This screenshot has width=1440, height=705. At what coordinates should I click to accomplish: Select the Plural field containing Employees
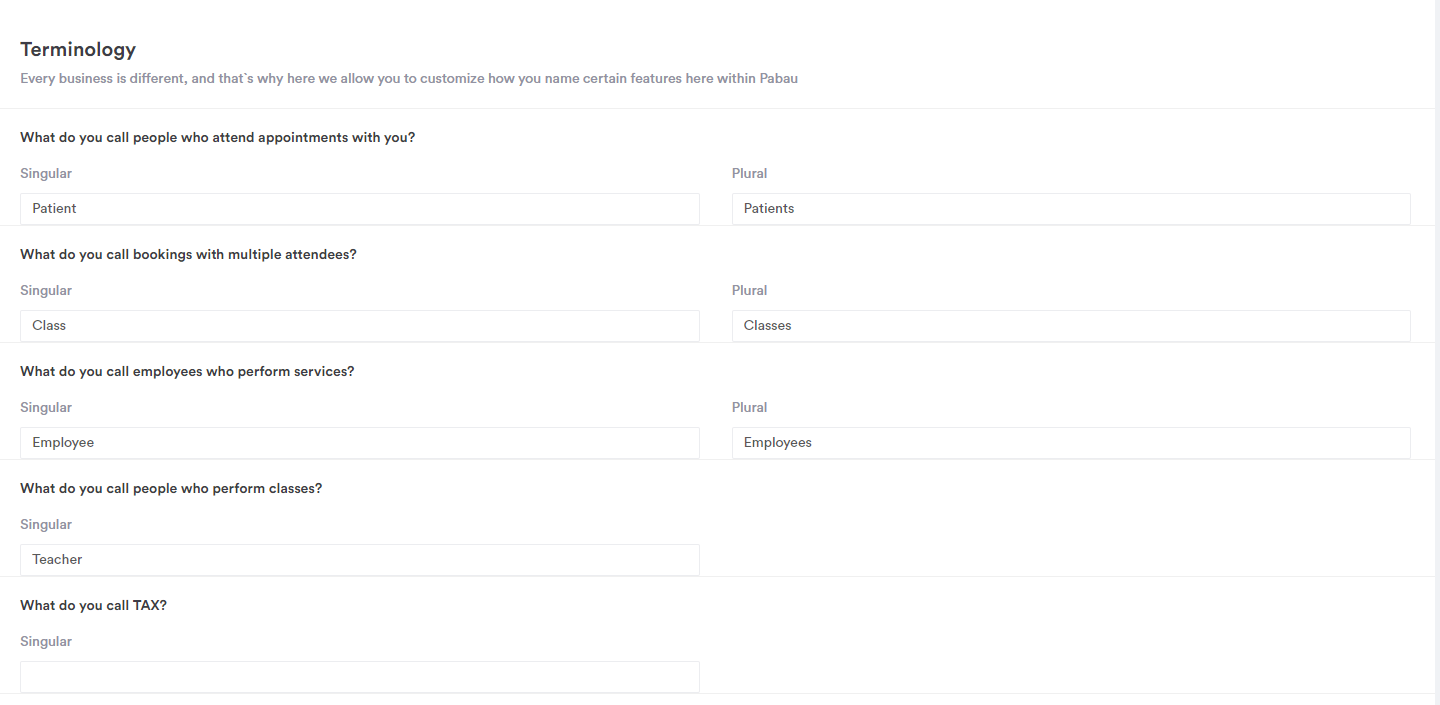(1071, 442)
